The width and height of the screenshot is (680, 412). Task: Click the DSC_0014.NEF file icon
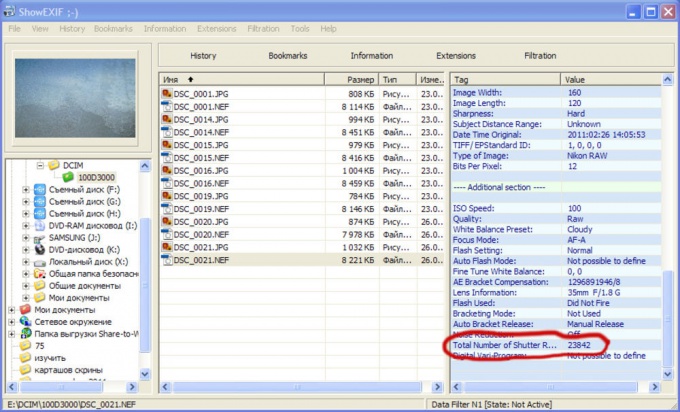[167, 132]
